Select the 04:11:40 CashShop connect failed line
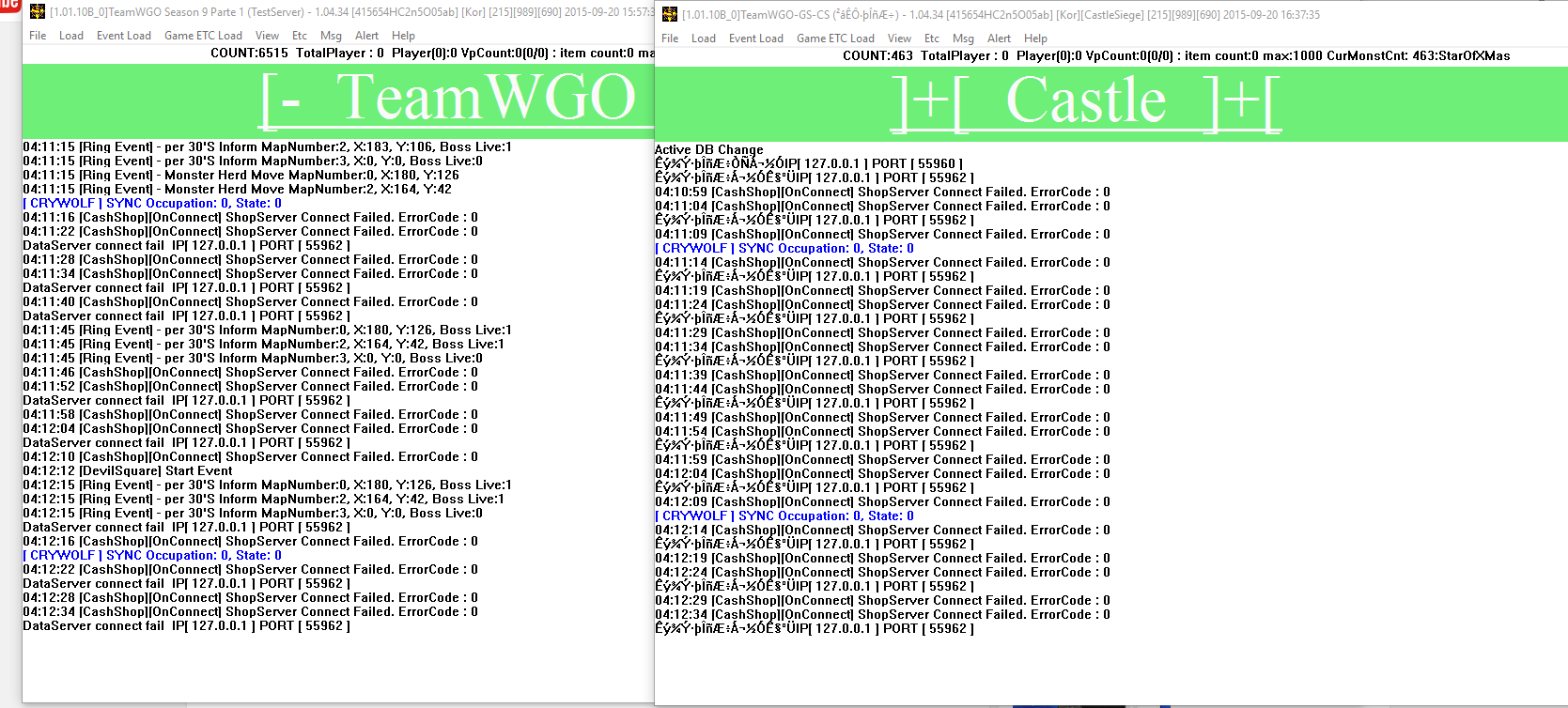 pos(251,301)
